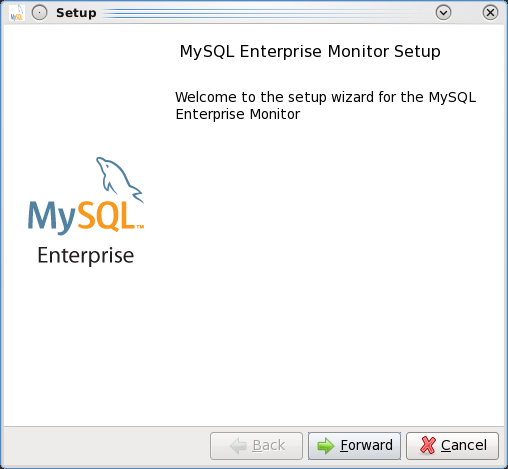
Task: Go to previous step with the Back button
Action: pyautogui.click(x=256, y=446)
